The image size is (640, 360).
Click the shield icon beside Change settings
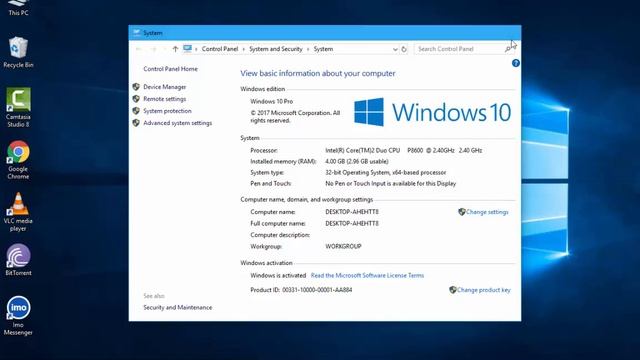(x=462, y=212)
